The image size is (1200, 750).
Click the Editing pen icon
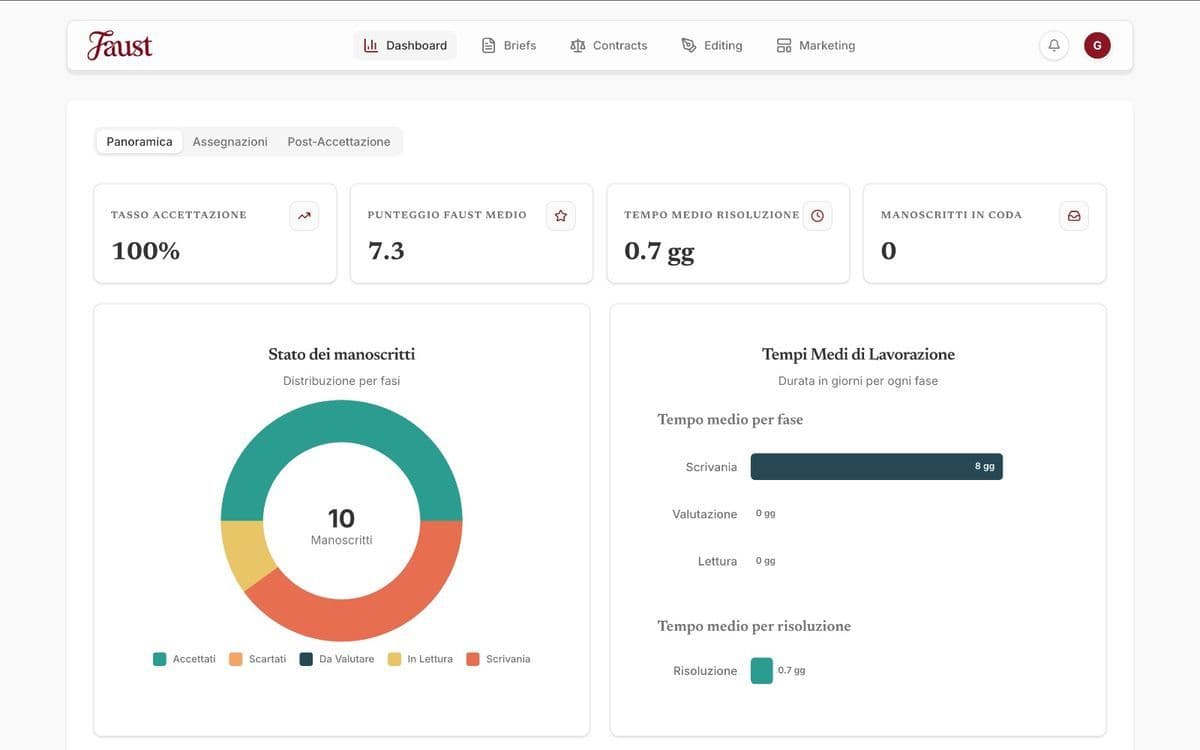coord(687,44)
